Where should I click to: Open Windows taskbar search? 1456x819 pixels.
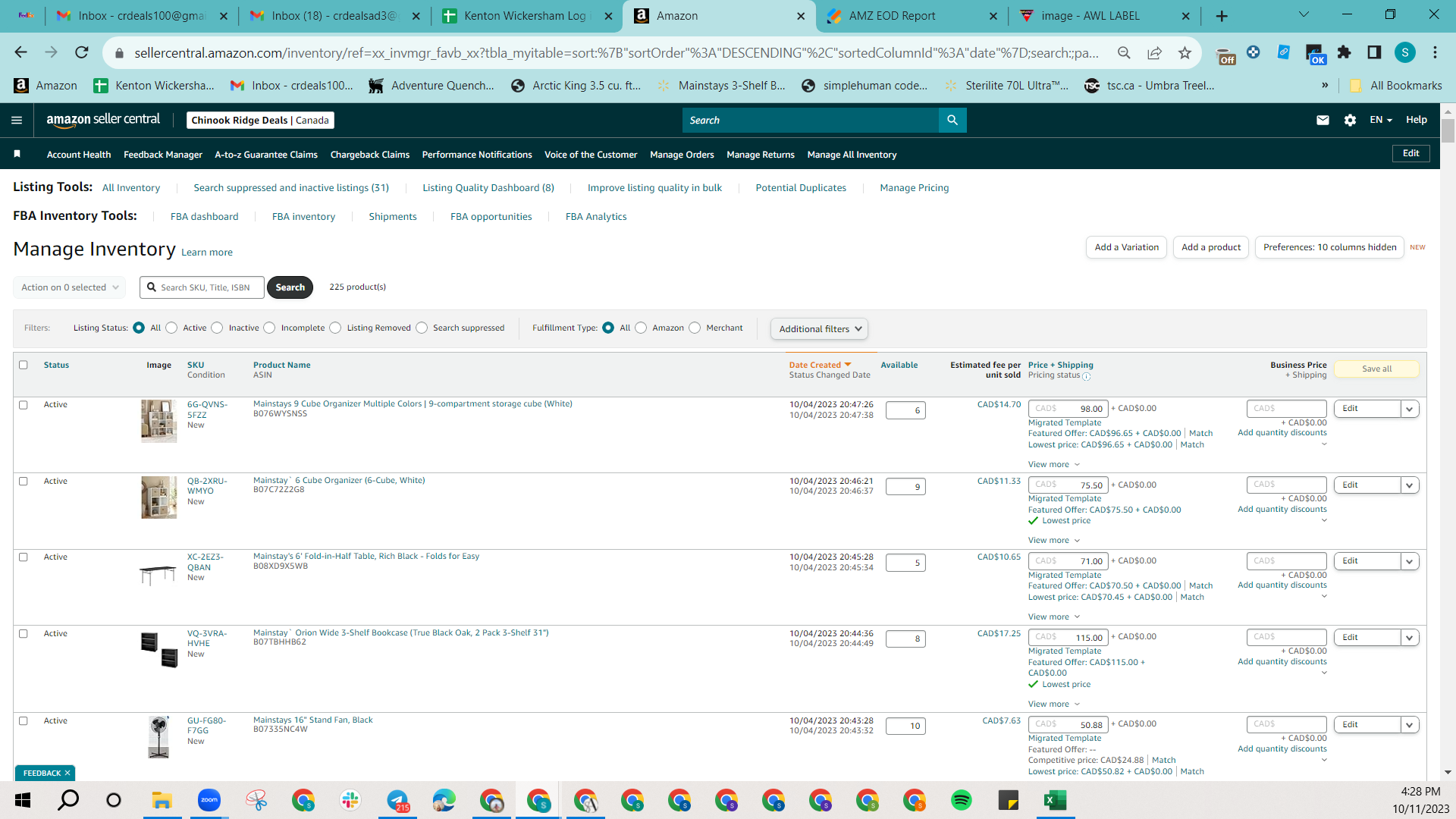point(68,800)
